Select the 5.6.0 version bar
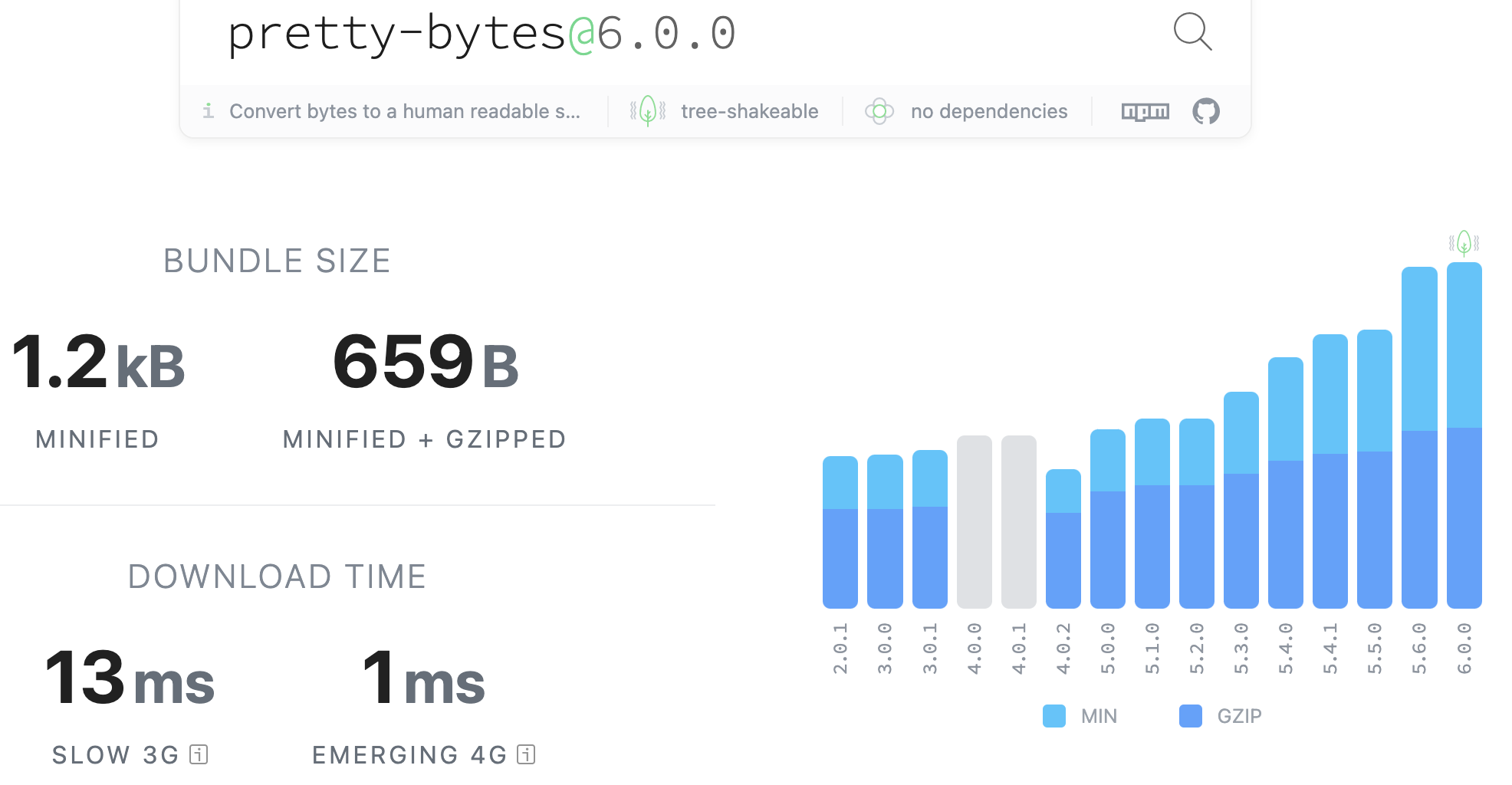The image size is (1512, 785). coord(1419,438)
